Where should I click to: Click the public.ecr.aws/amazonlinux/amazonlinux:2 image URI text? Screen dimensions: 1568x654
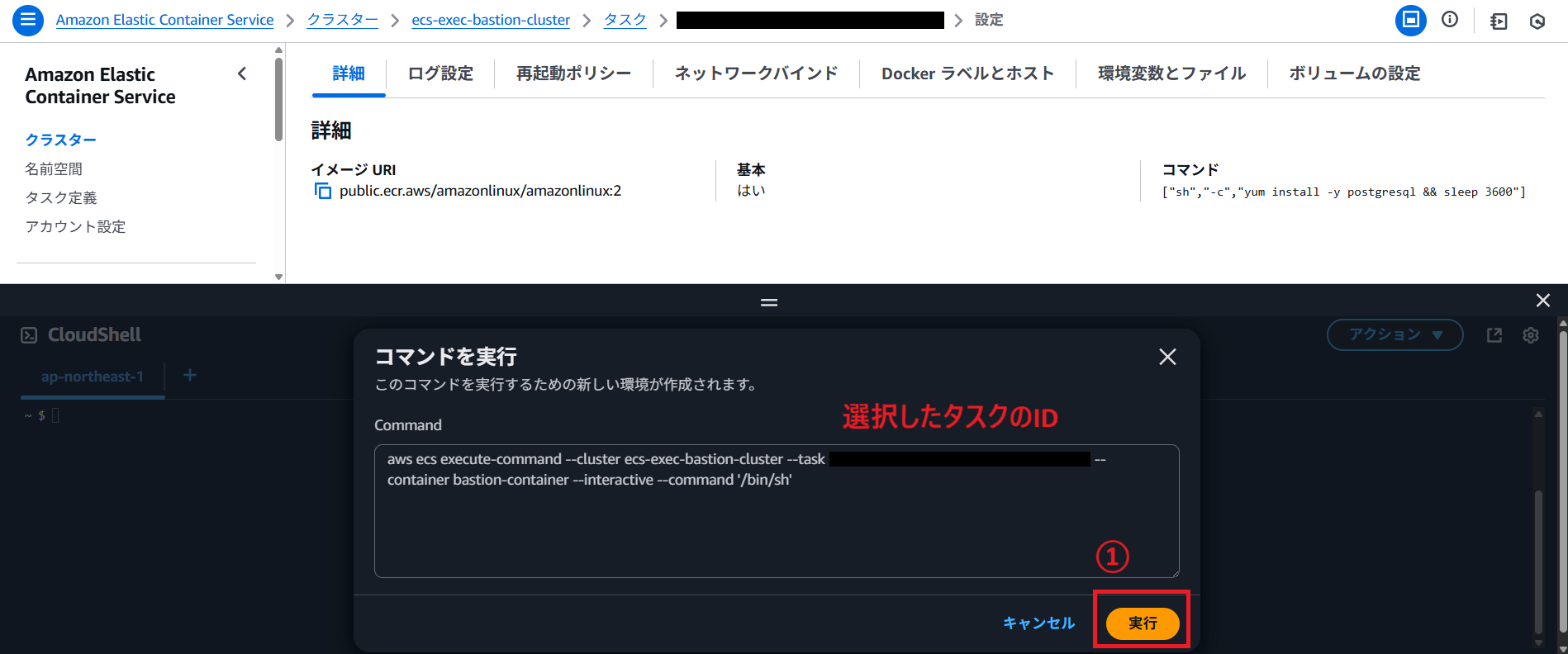tap(480, 191)
